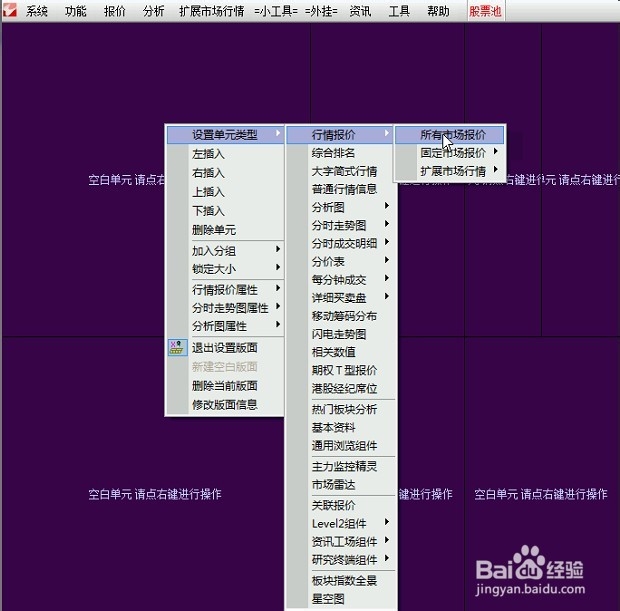Click the icon beside 退出设置版面
Image resolution: width=620 pixels, height=611 pixels.
(x=178, y=348)
